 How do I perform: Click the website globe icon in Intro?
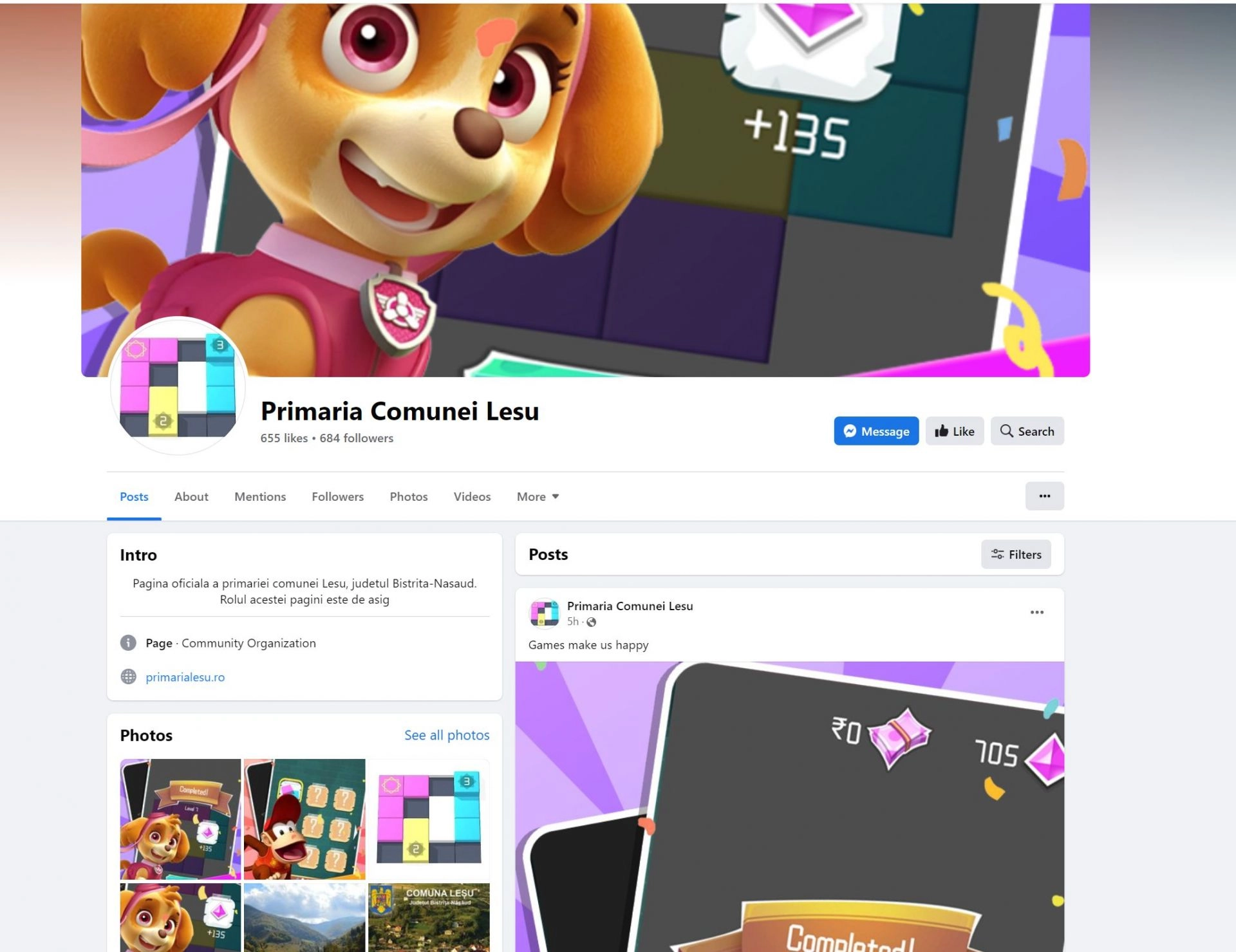(x=128, y=677)
